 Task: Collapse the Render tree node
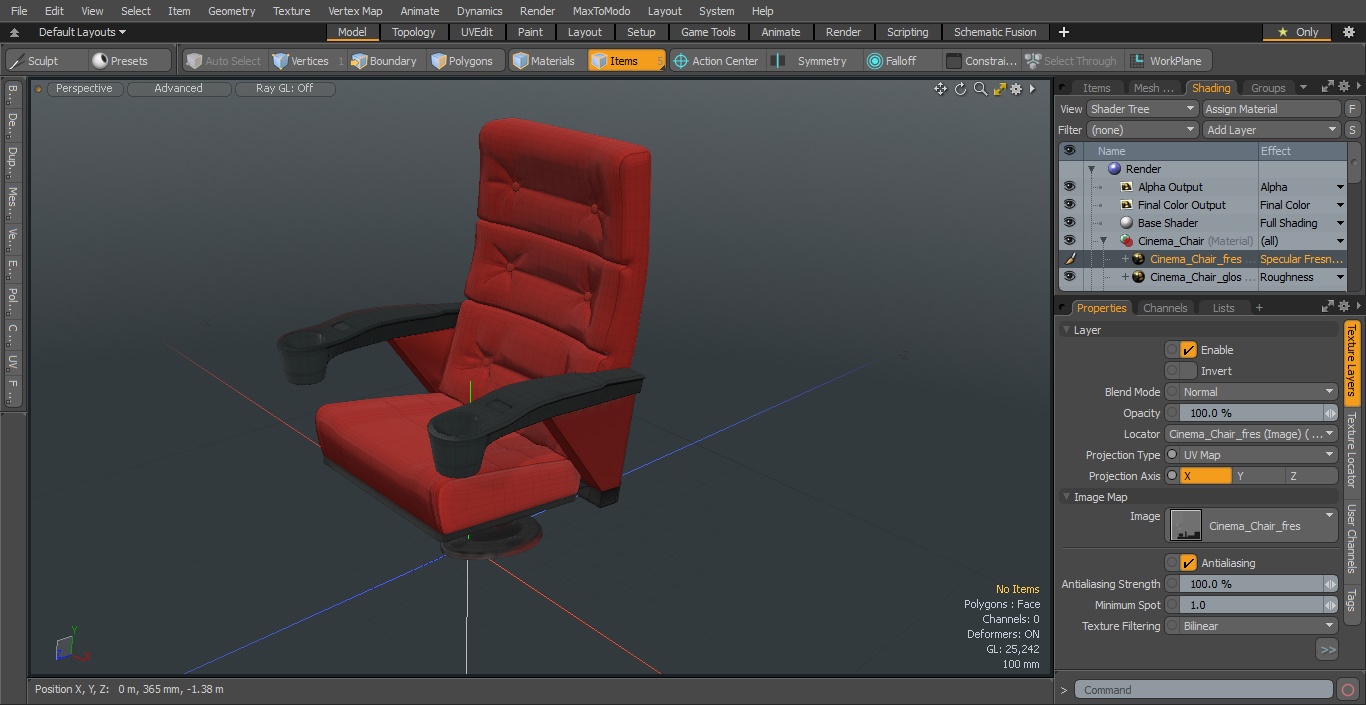(1092, 169)
